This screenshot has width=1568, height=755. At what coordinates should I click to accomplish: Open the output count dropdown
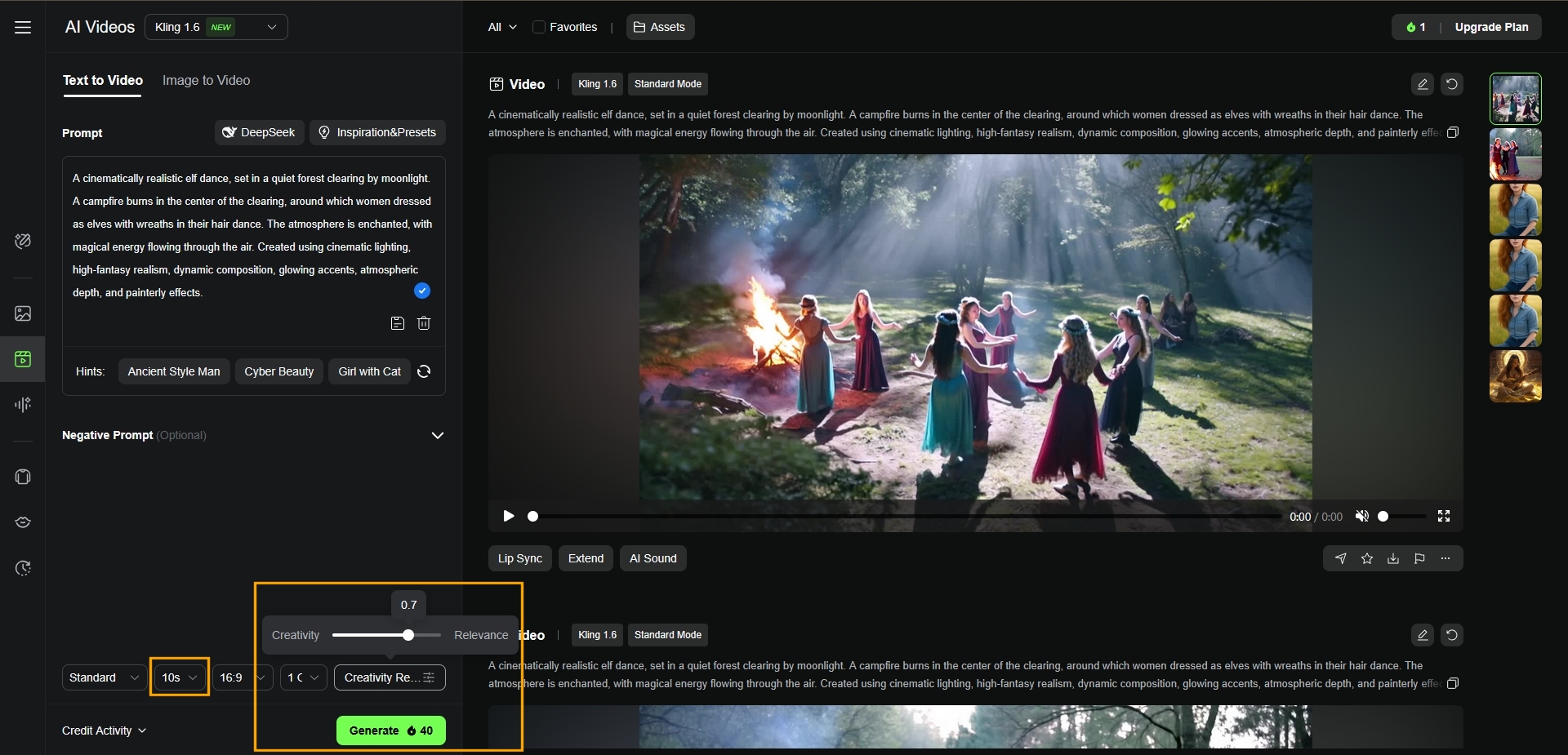(304, 677)
